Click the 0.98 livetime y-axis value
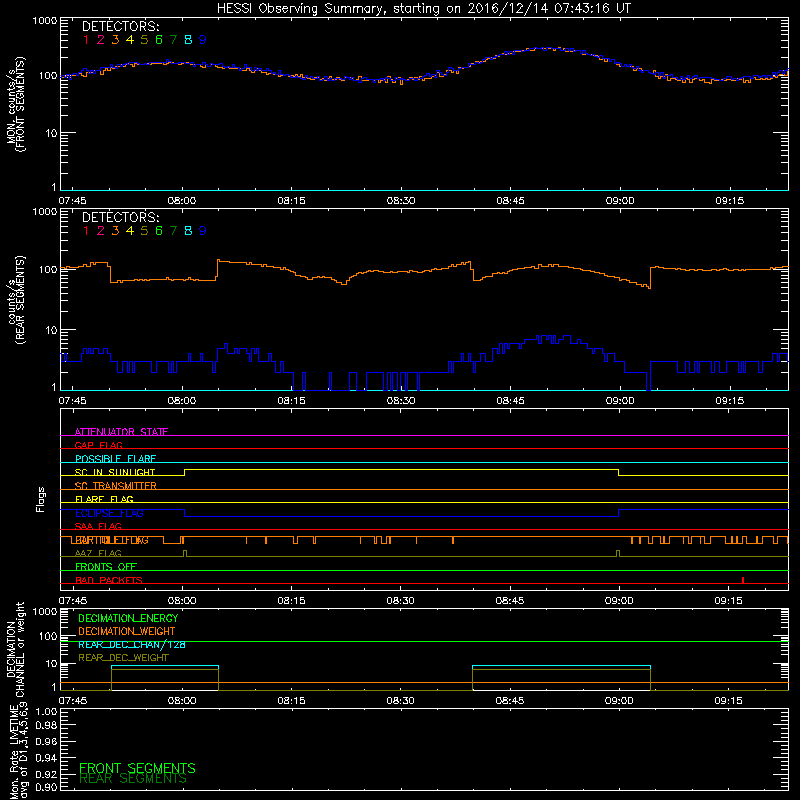 tap(47, 726)
